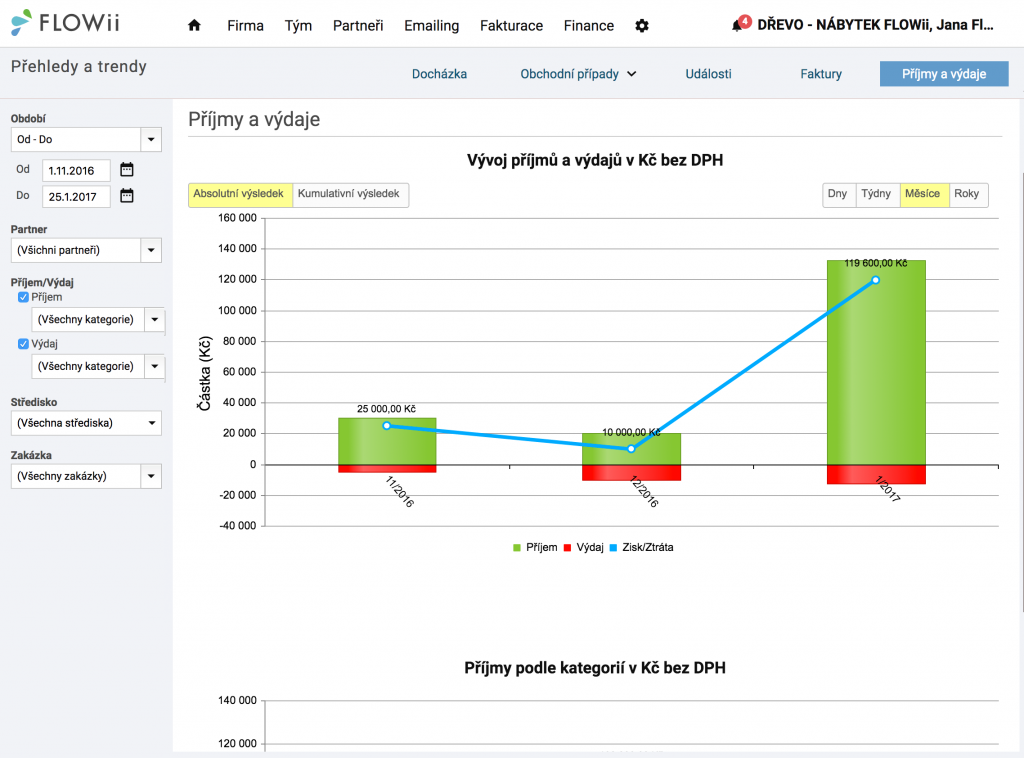
Task: Open Výdaj category dropdown
Action: [x=98, y=366]
